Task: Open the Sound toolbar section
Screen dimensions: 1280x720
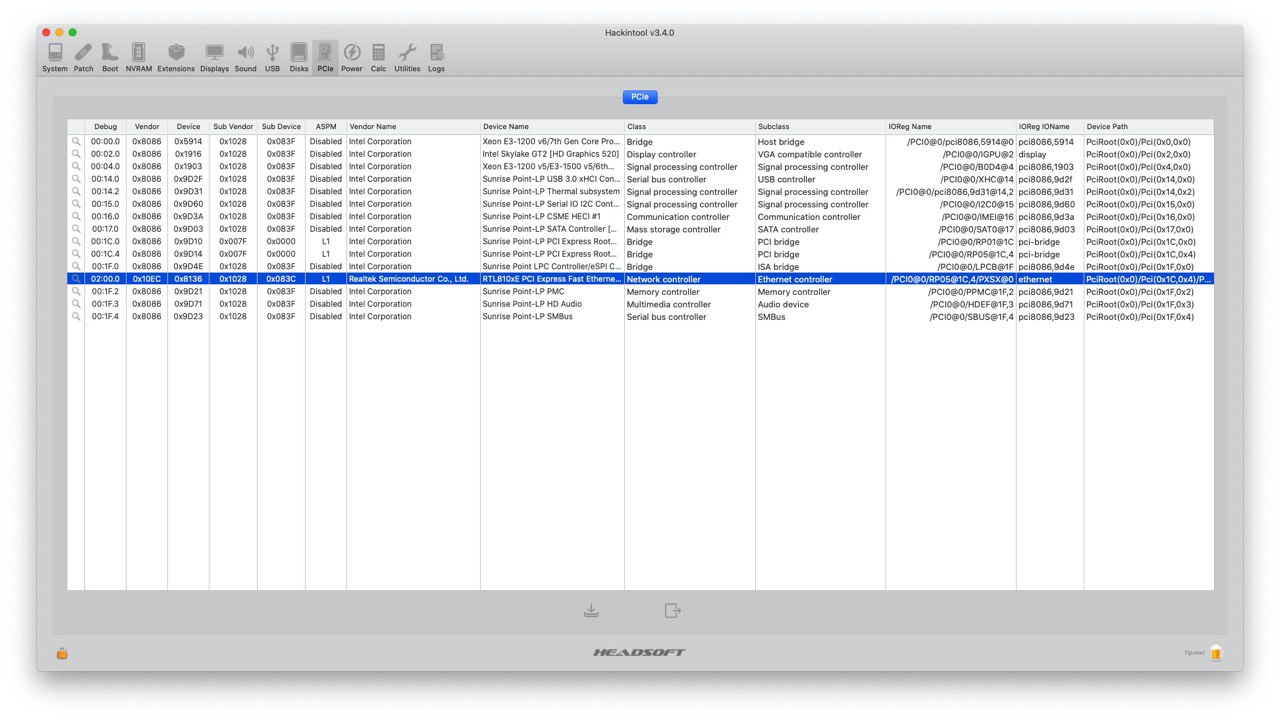Action: tap(246, 57)
